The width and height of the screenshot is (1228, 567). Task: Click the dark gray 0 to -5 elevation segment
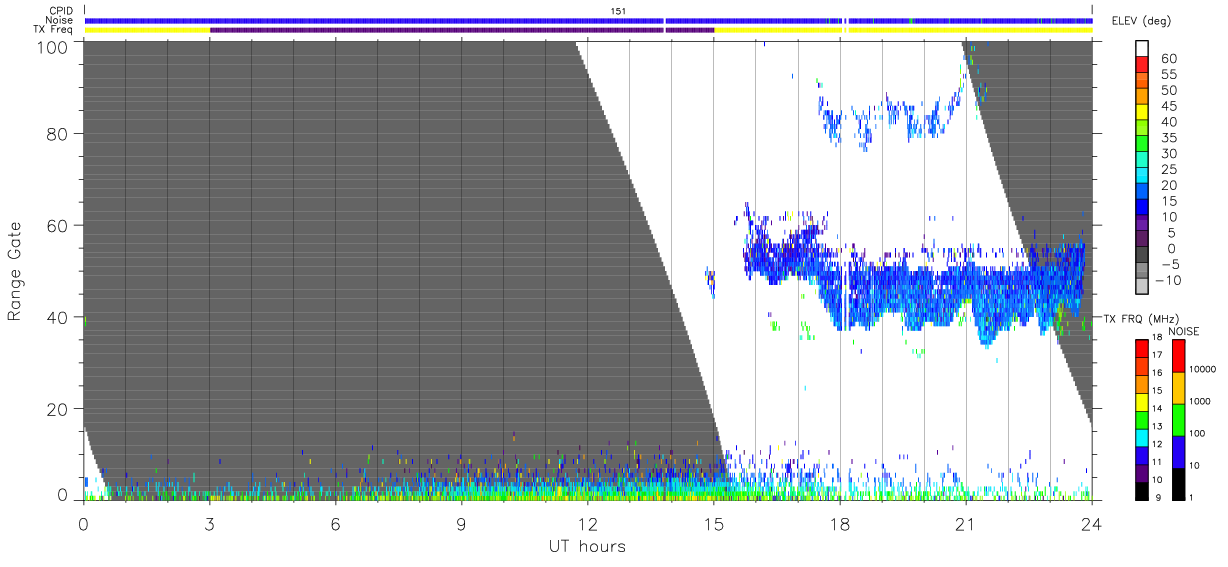[1144, 256]
